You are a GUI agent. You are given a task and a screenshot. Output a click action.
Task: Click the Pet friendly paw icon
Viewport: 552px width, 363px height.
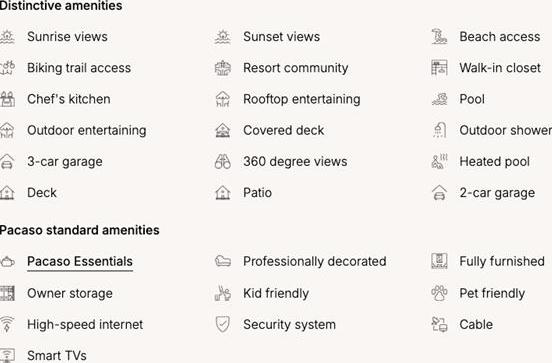[439, 293]
